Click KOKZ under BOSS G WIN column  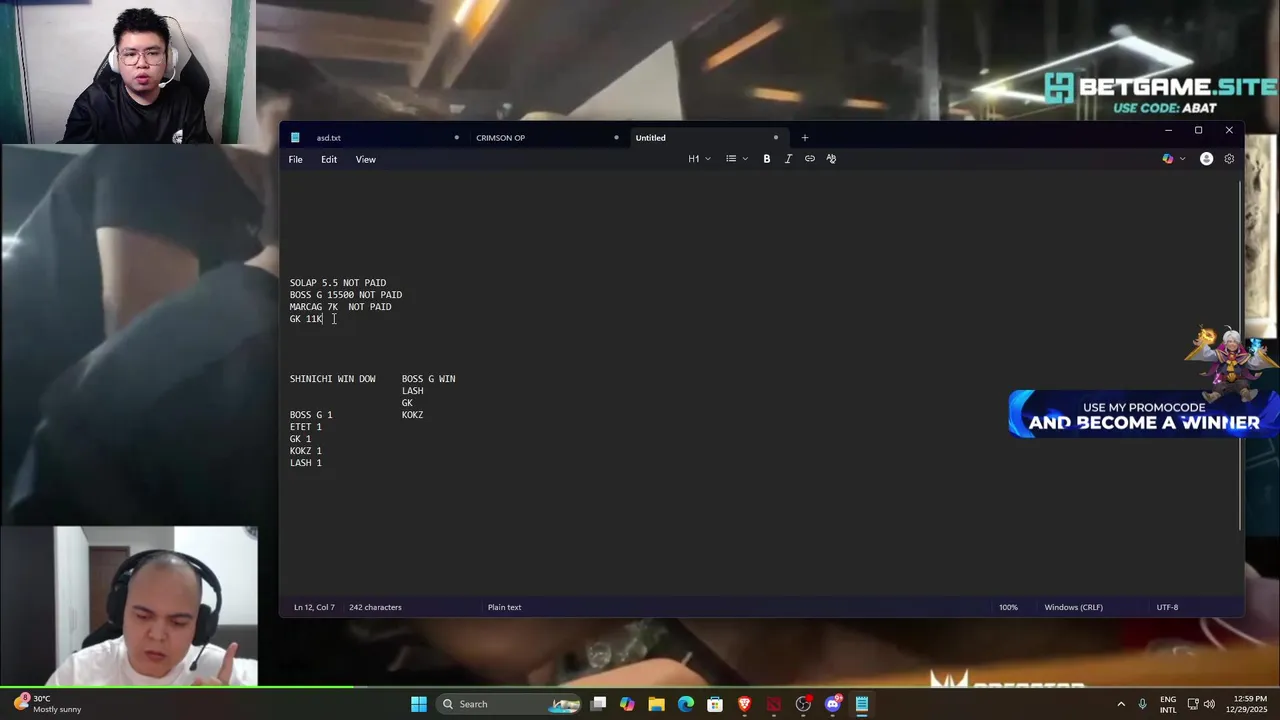pyautogui.click(x=412, y=415)
